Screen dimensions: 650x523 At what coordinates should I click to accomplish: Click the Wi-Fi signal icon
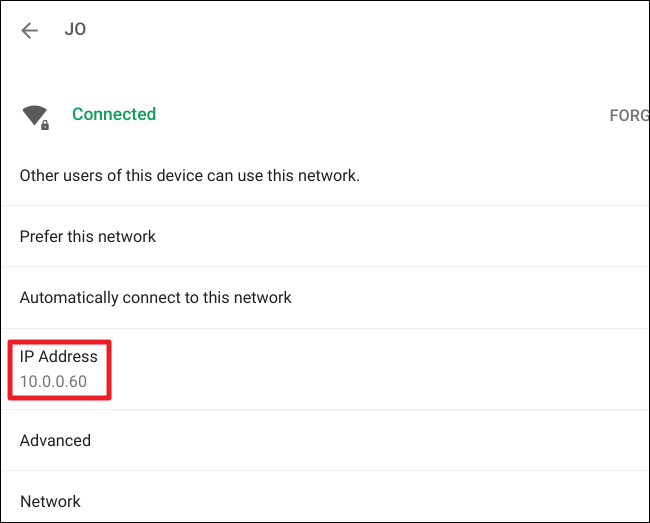[33, 115]
